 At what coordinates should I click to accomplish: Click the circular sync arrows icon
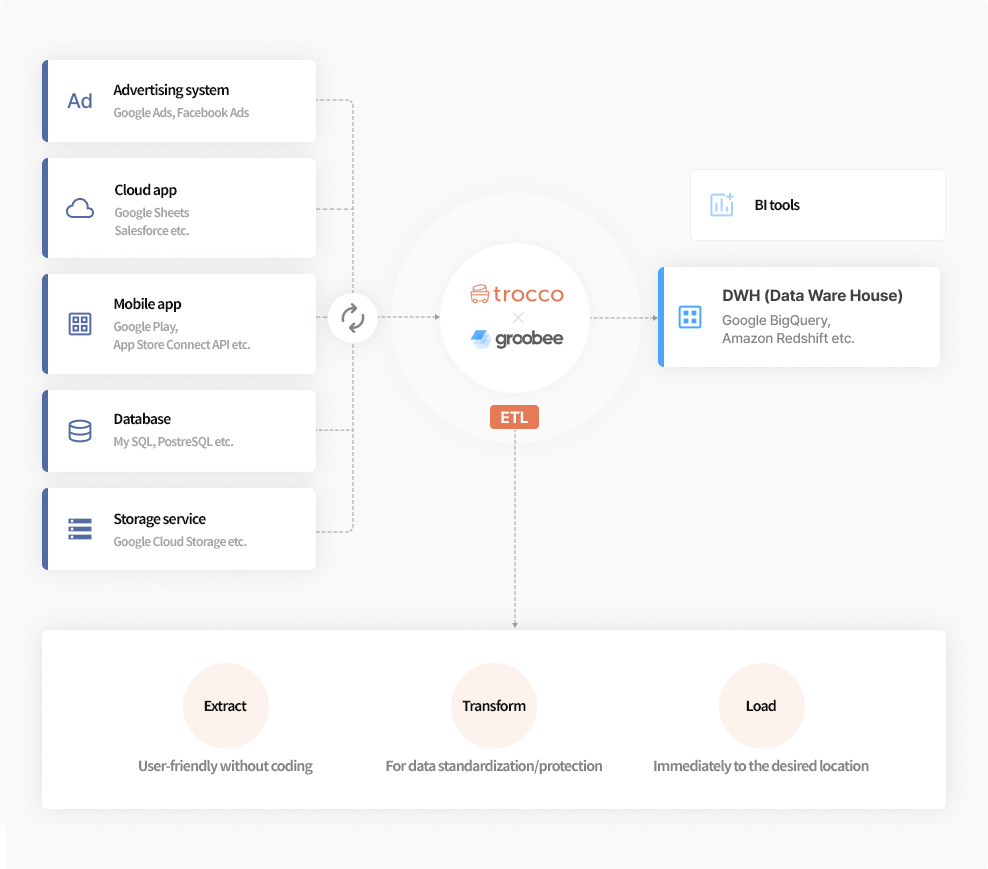(353, 318)
